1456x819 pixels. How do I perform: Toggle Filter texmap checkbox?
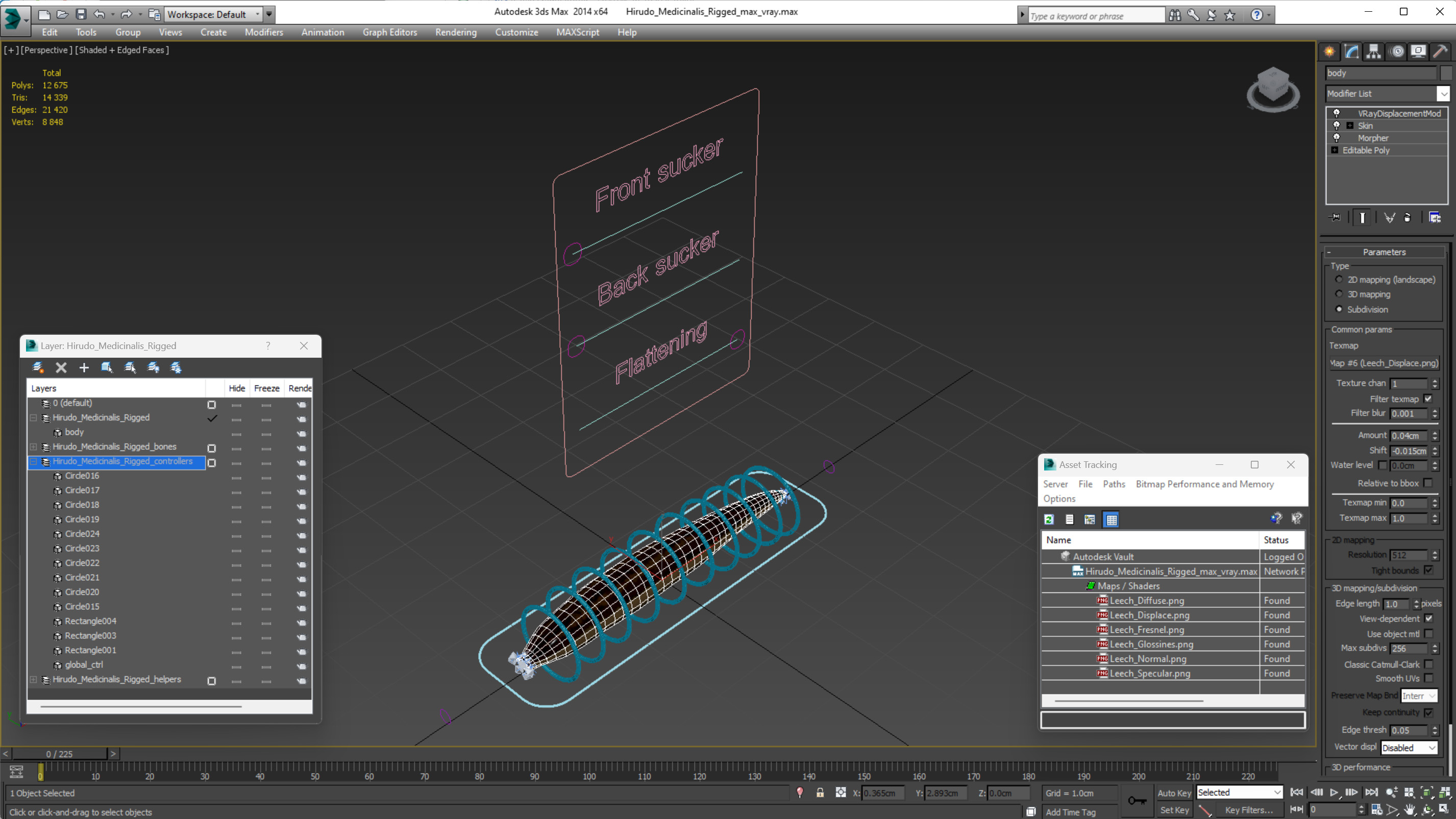coord(1428,399)
